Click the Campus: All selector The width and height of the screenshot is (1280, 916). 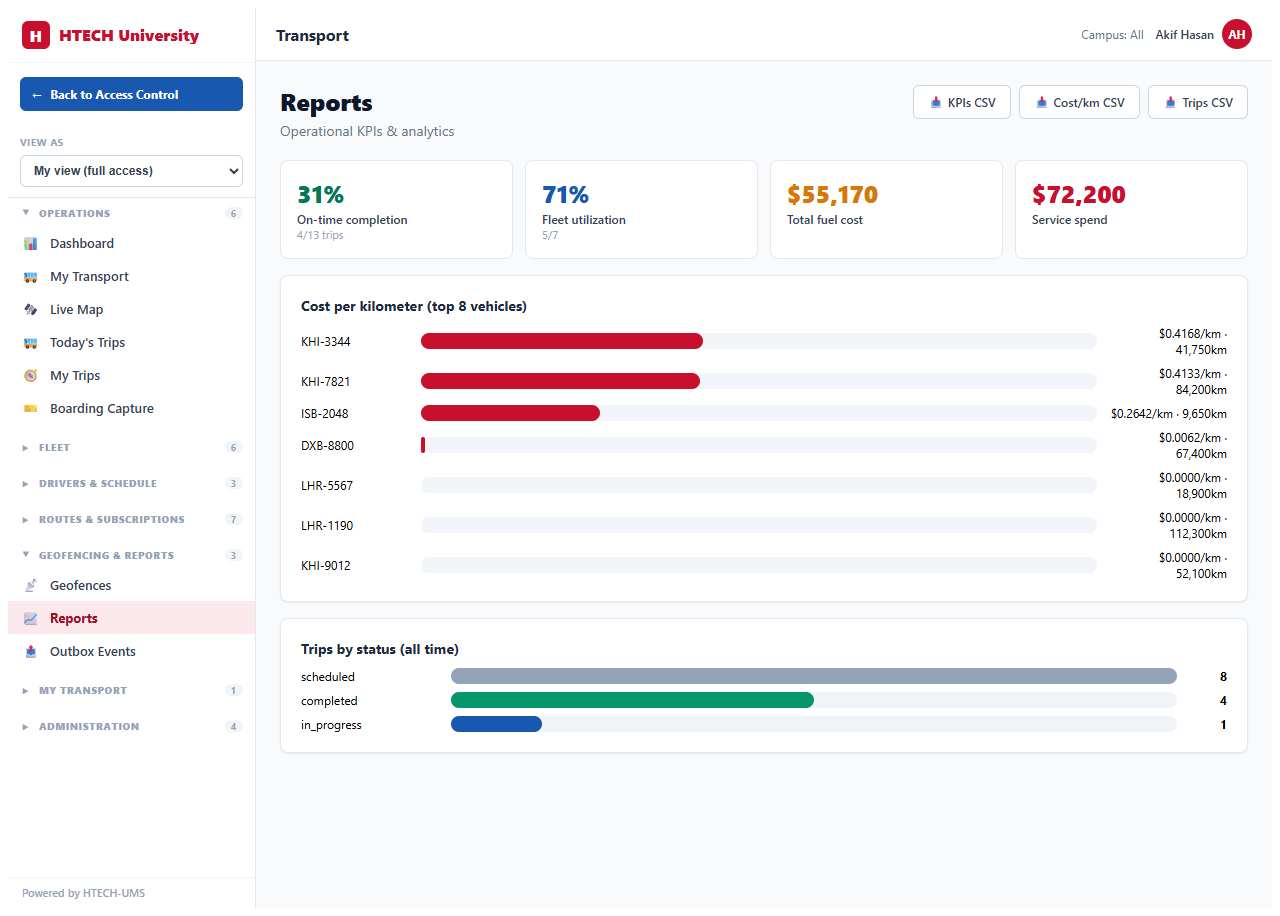(x=1112, y=35)
